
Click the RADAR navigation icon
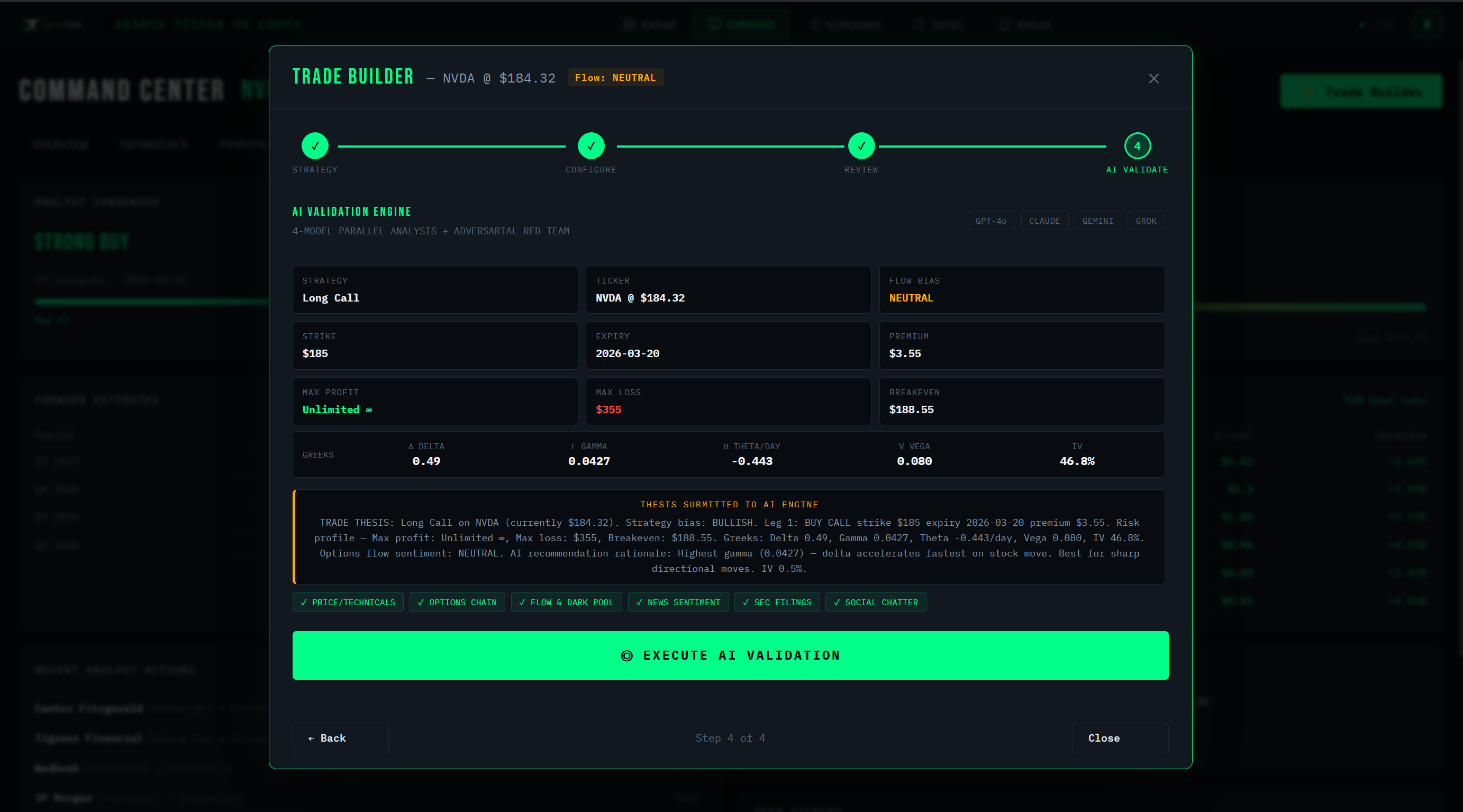(x=629, y=24)
